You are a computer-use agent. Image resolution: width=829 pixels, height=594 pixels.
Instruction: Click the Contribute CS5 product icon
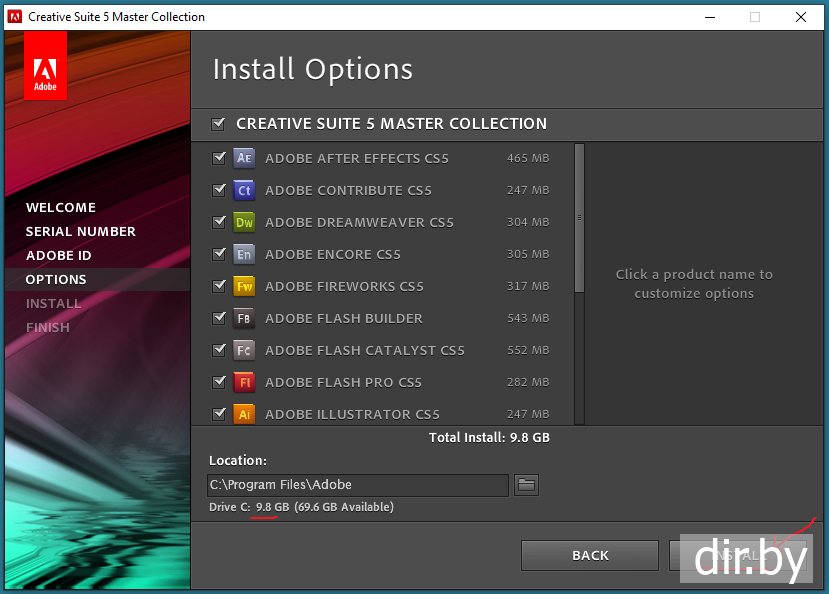[244, 190]
